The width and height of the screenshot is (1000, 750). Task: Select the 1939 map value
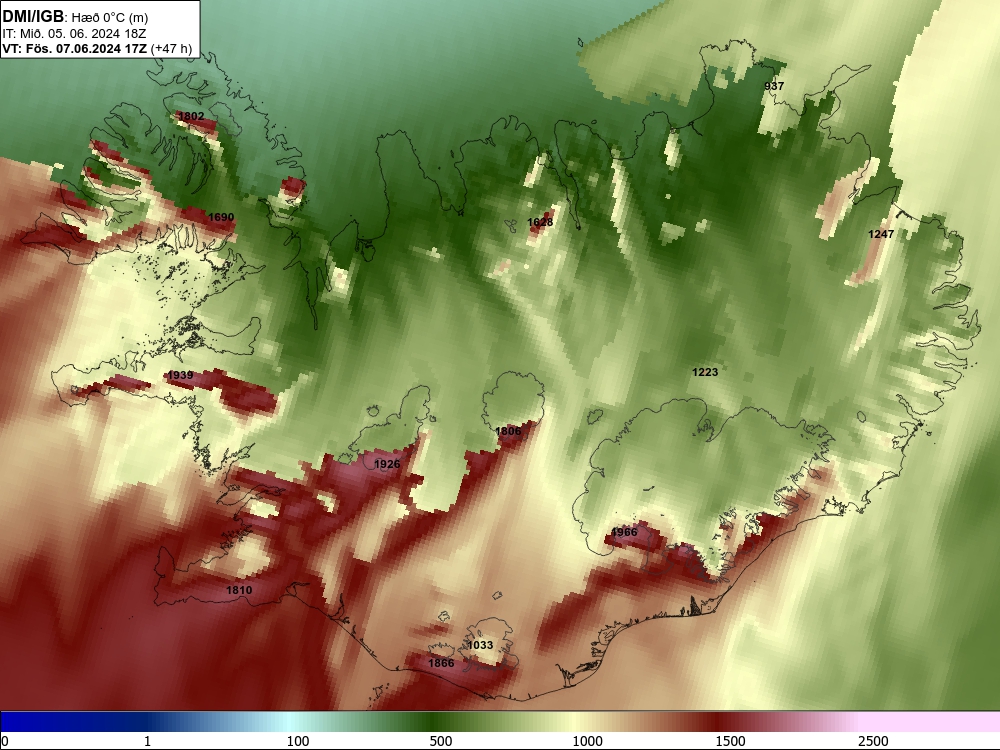coord(180,375)
